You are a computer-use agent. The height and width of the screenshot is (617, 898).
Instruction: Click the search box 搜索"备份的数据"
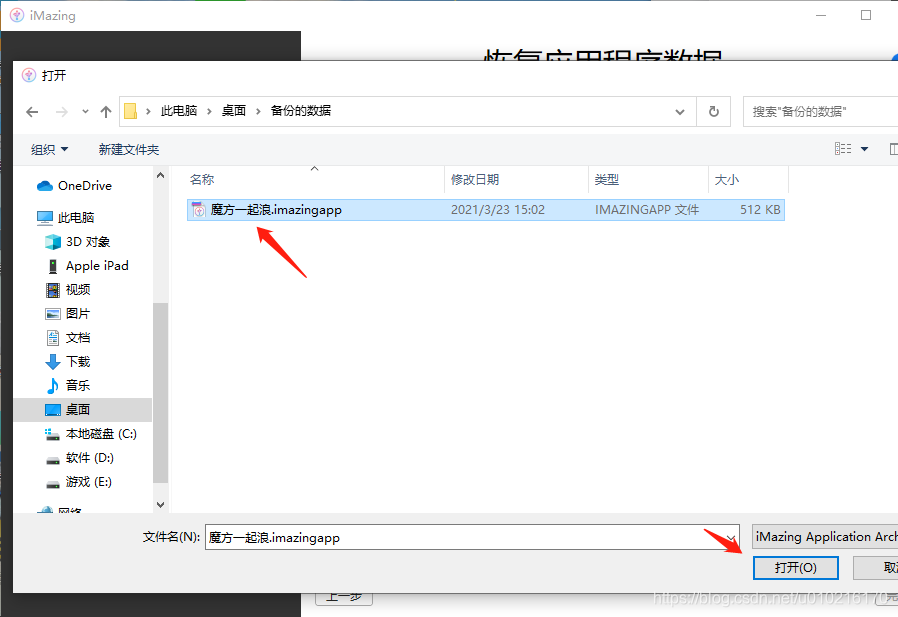click(x=820, y=112)
